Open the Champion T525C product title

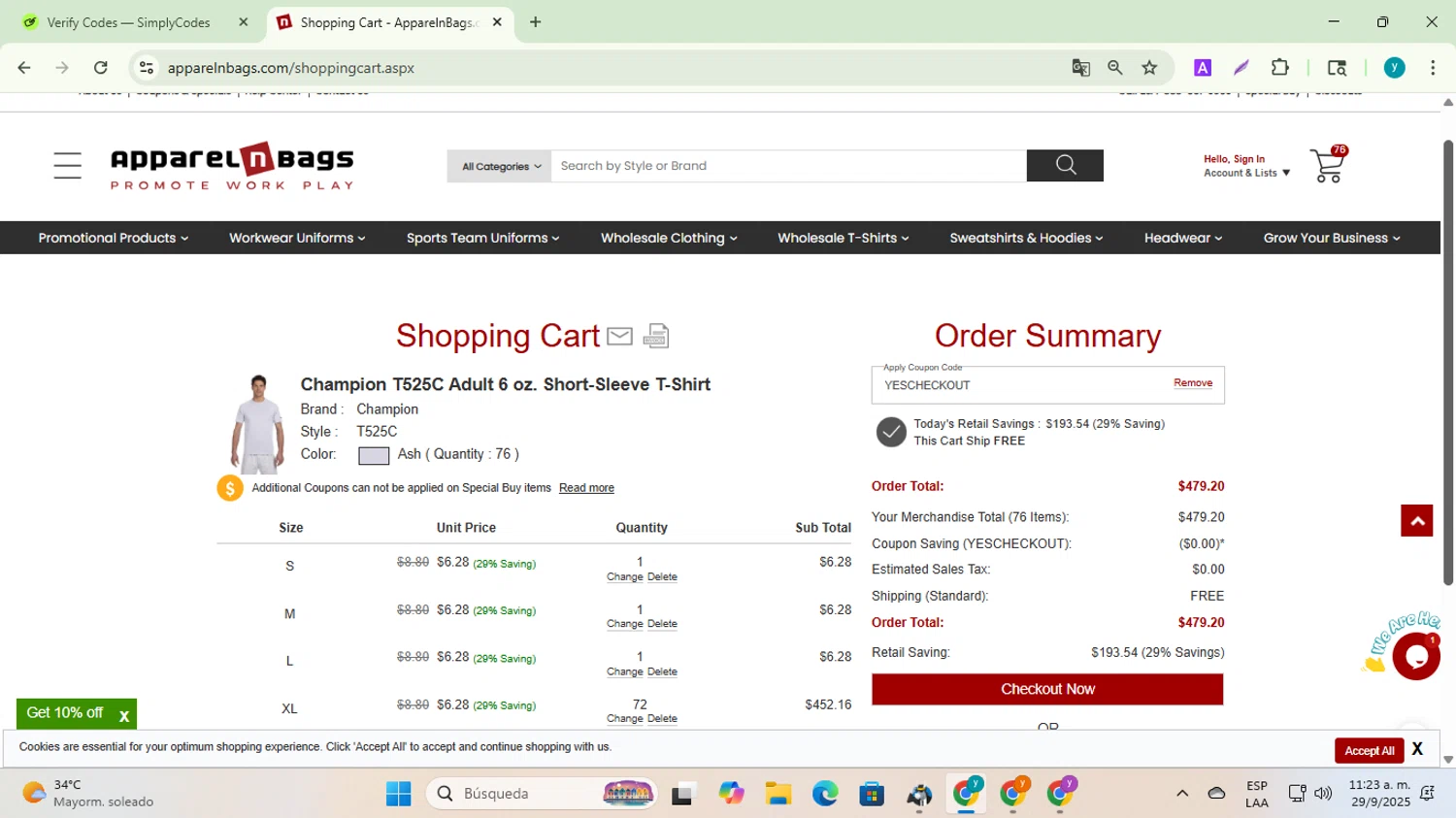(505, 385)
